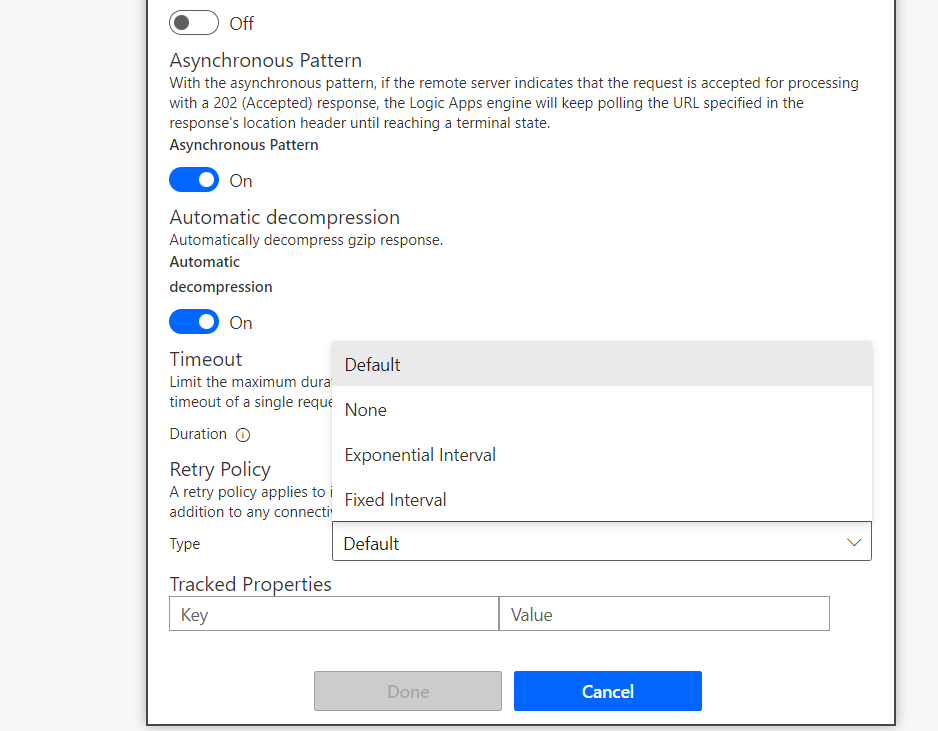This screenshot has width=938, height=731.
Task: Click the disabled Done button
Action: (x=407, y=691)
